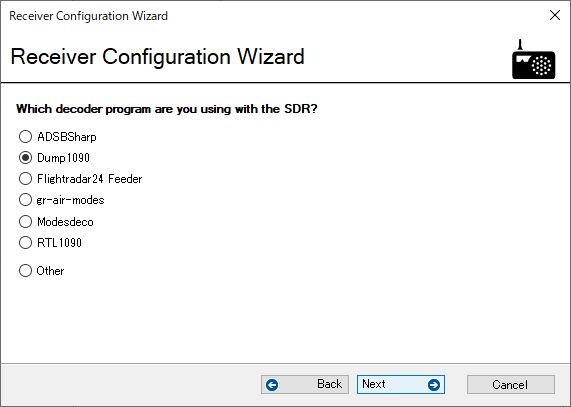
Task: Click the blue right arrow icon on Next
Action: (434, 385)
